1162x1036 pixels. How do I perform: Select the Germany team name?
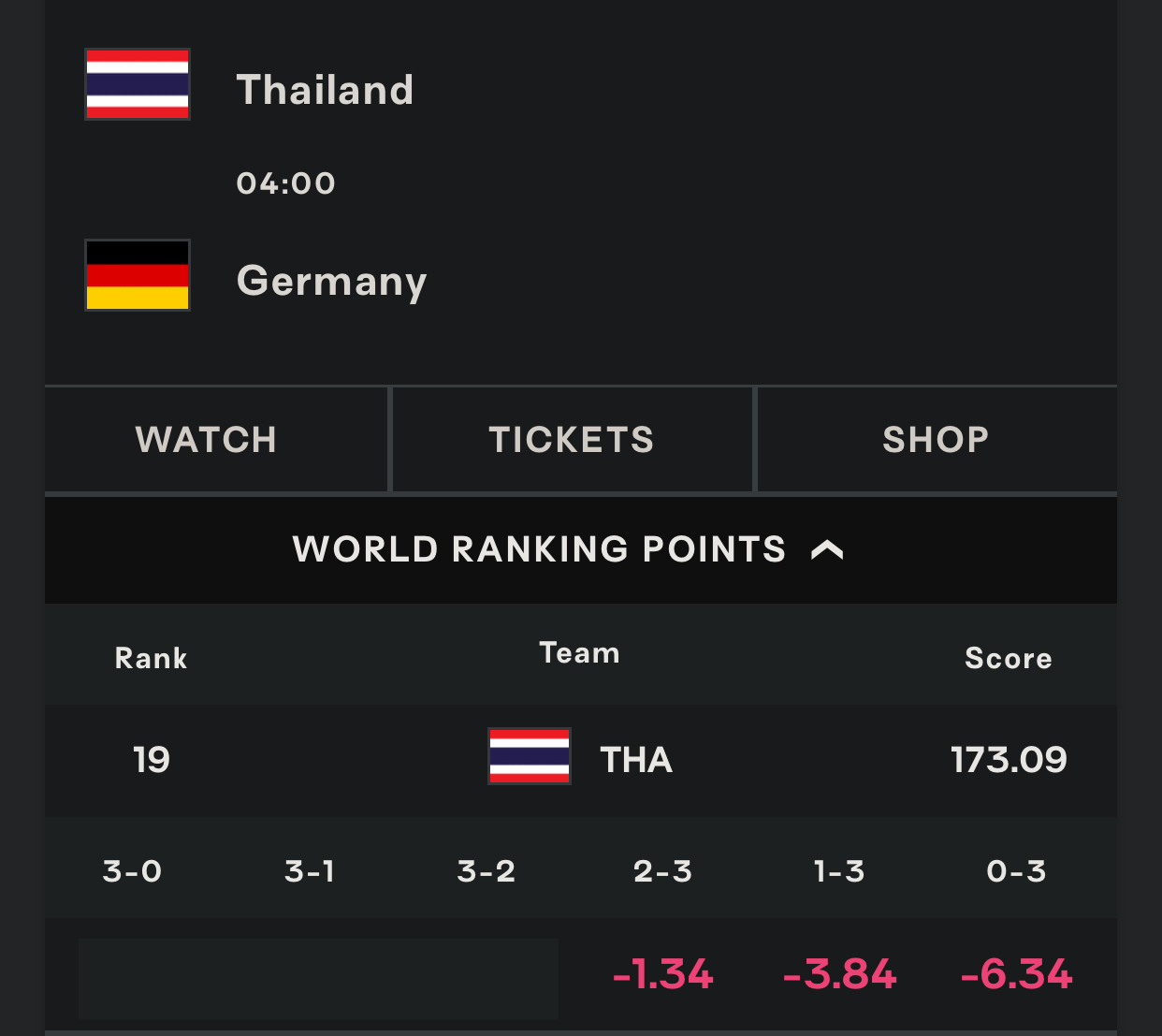coord(332,281)
